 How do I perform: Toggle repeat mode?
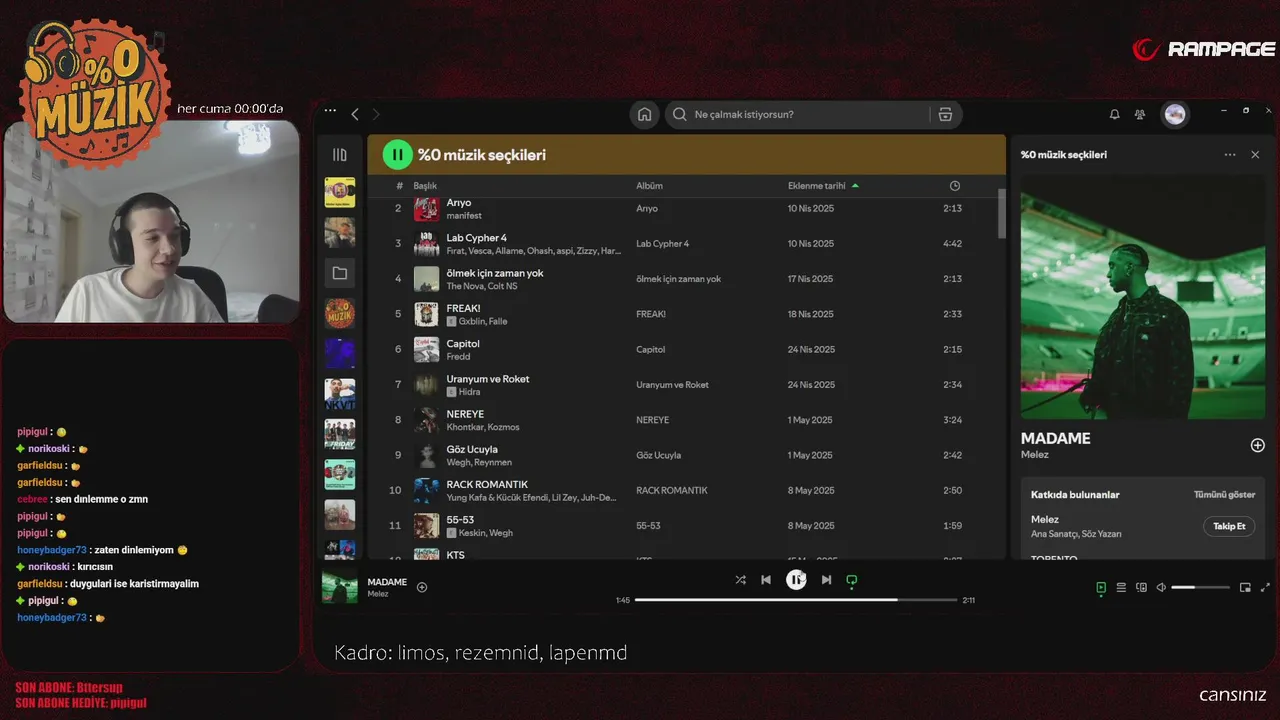852,580
